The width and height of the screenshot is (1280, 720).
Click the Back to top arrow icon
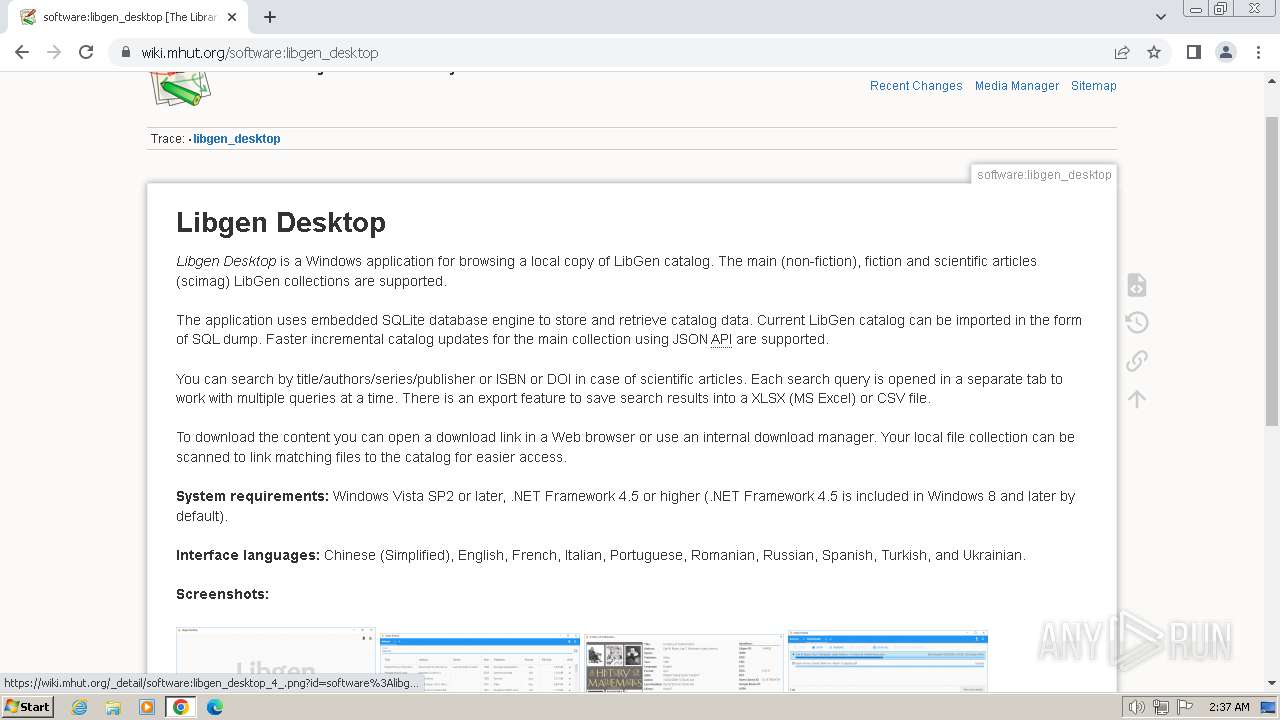tap(1137, 399)
